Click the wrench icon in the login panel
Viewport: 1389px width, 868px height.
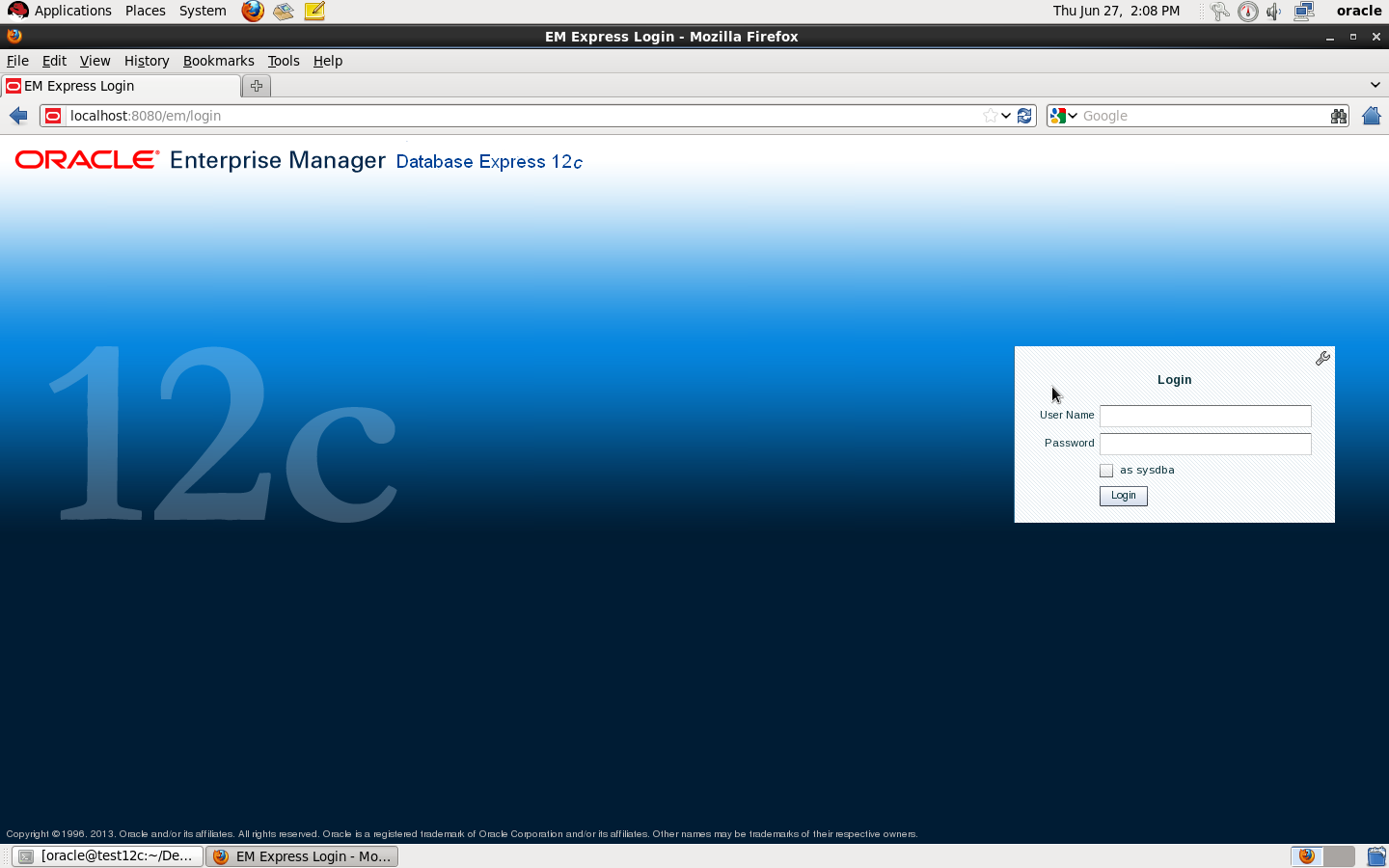click(1322, 358)
